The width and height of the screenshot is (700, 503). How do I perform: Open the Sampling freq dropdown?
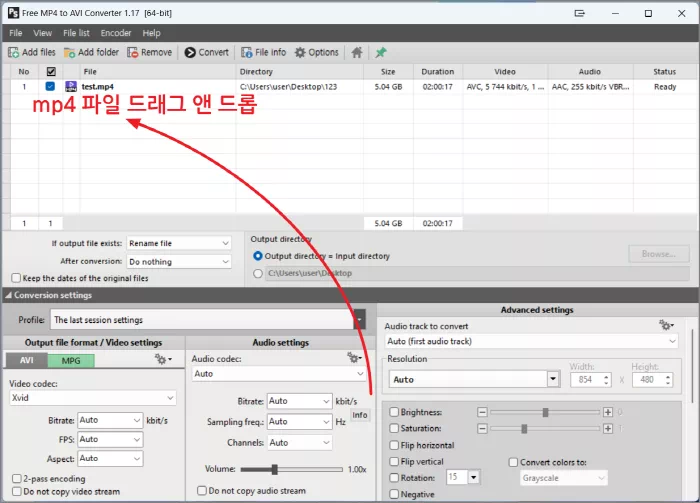(300, 422)
